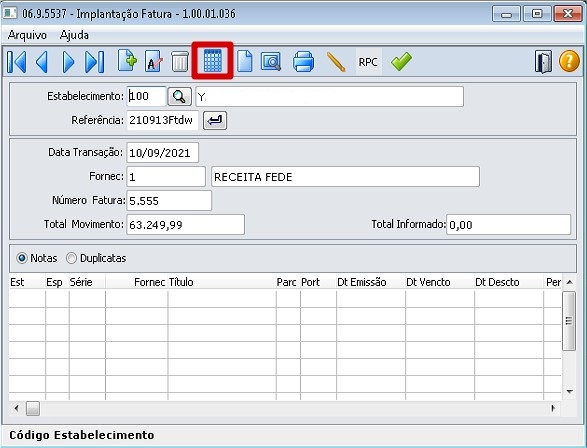Screen dimensions: 587x448
Task: Close the Implantação Fatura window
Action: pos(568,14)
